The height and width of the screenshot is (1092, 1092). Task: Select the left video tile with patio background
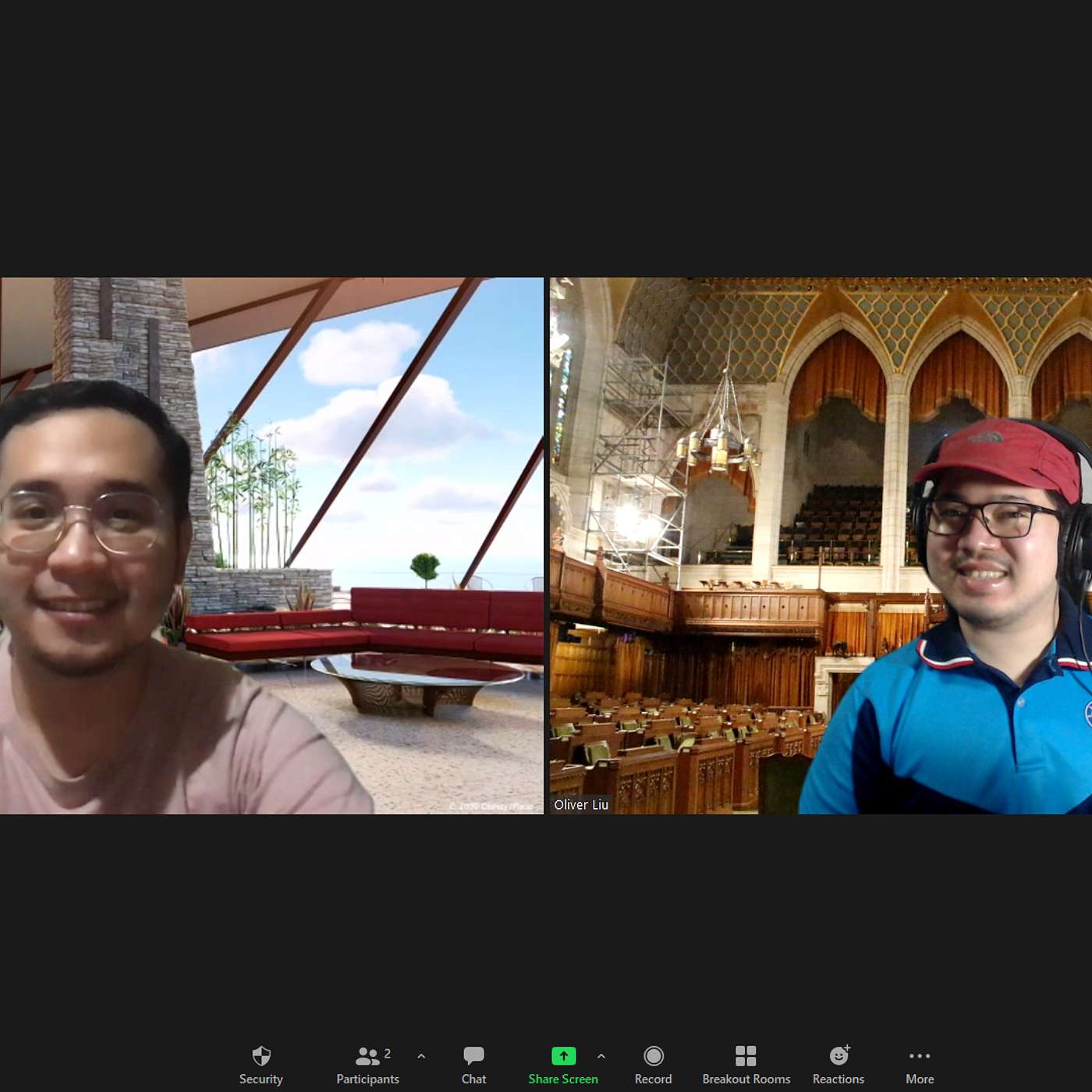tap(271, 546)
